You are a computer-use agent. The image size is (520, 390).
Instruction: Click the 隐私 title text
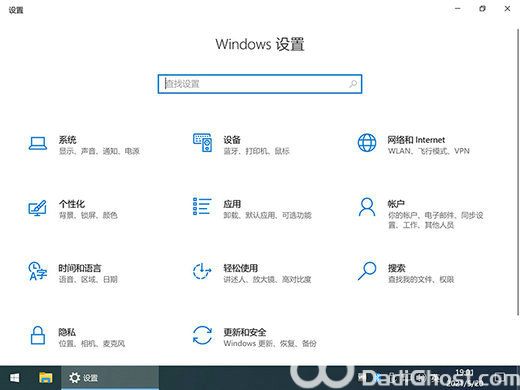pyautogui.click(x=67, y=332)
